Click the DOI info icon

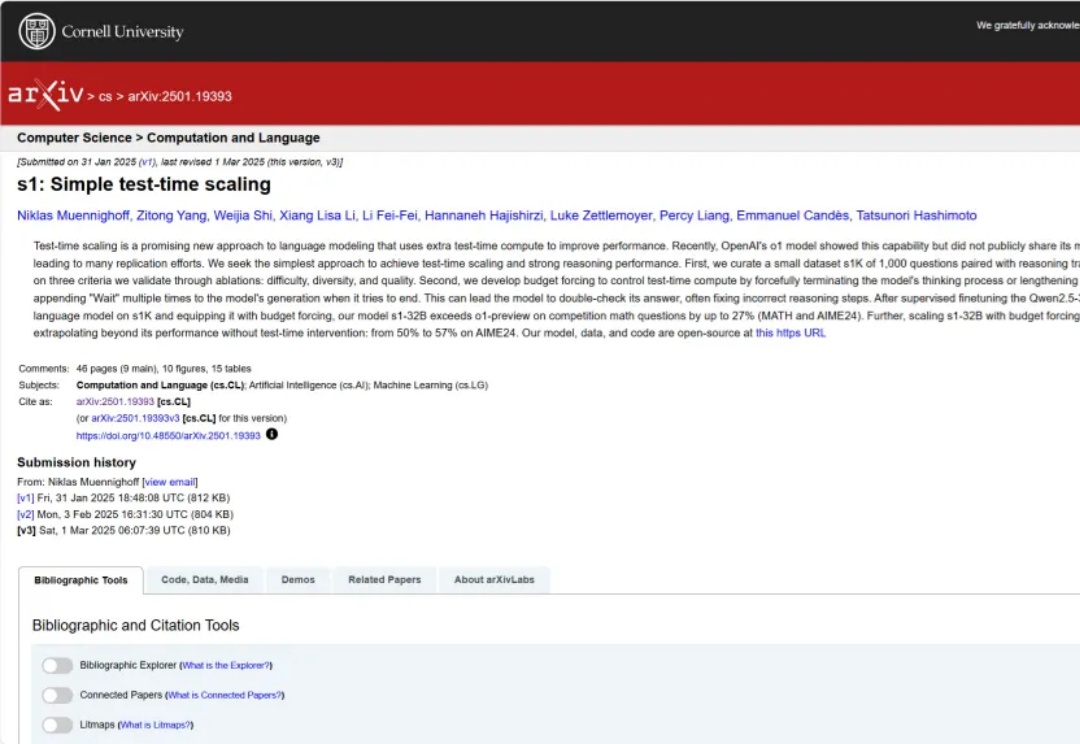coord(272,434)
